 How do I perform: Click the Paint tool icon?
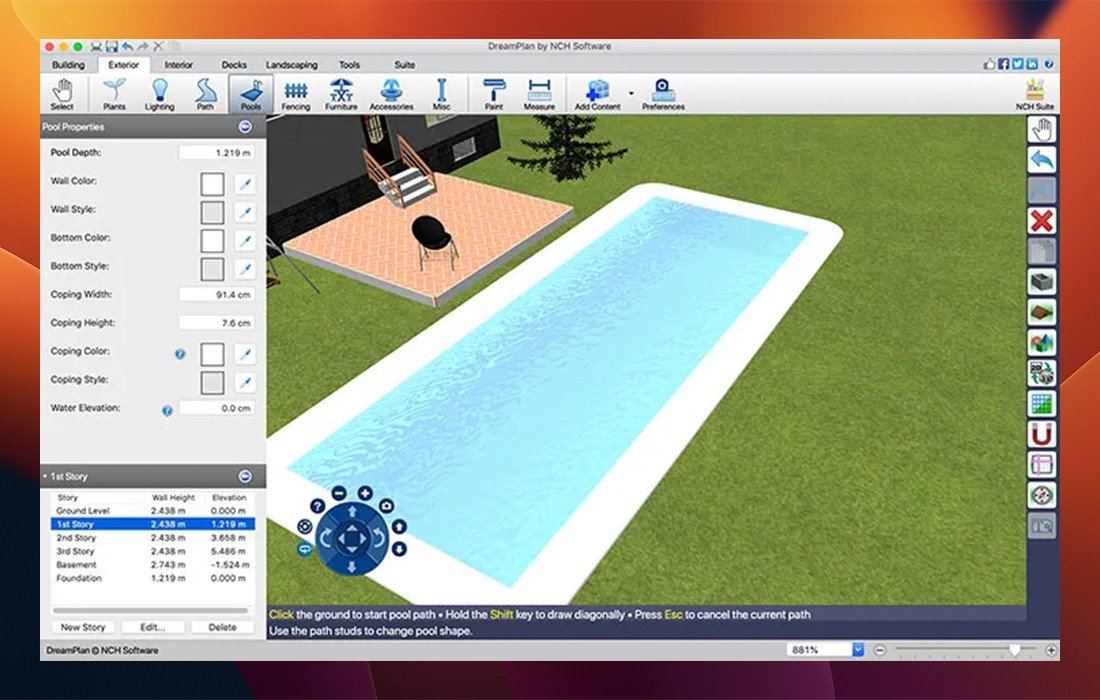(x=494, y=94)
